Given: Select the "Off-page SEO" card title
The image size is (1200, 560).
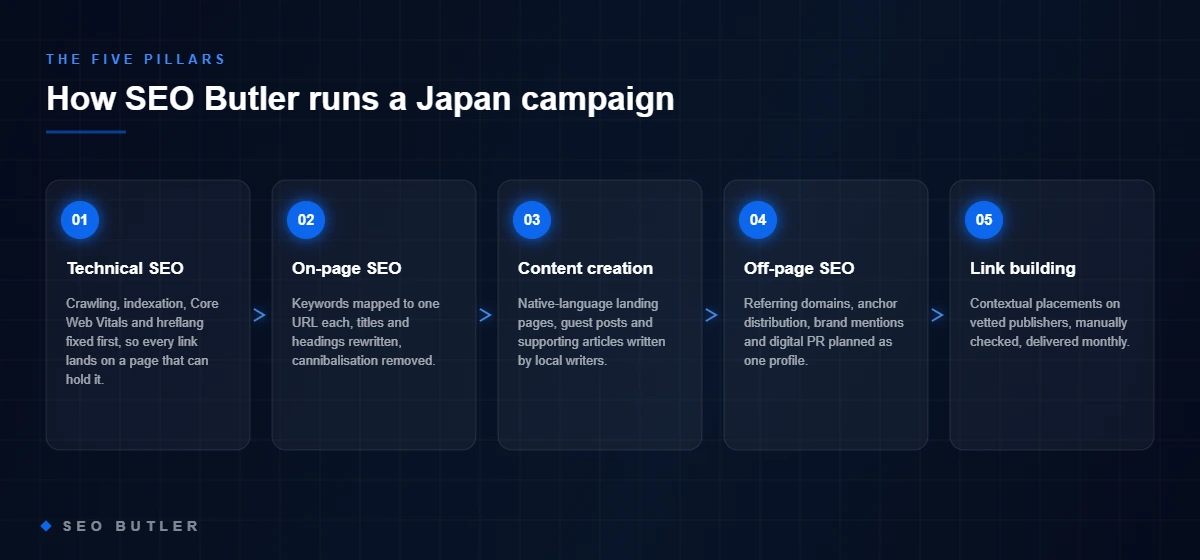Looking at the screenshot, I should click(x=799, y=268).
